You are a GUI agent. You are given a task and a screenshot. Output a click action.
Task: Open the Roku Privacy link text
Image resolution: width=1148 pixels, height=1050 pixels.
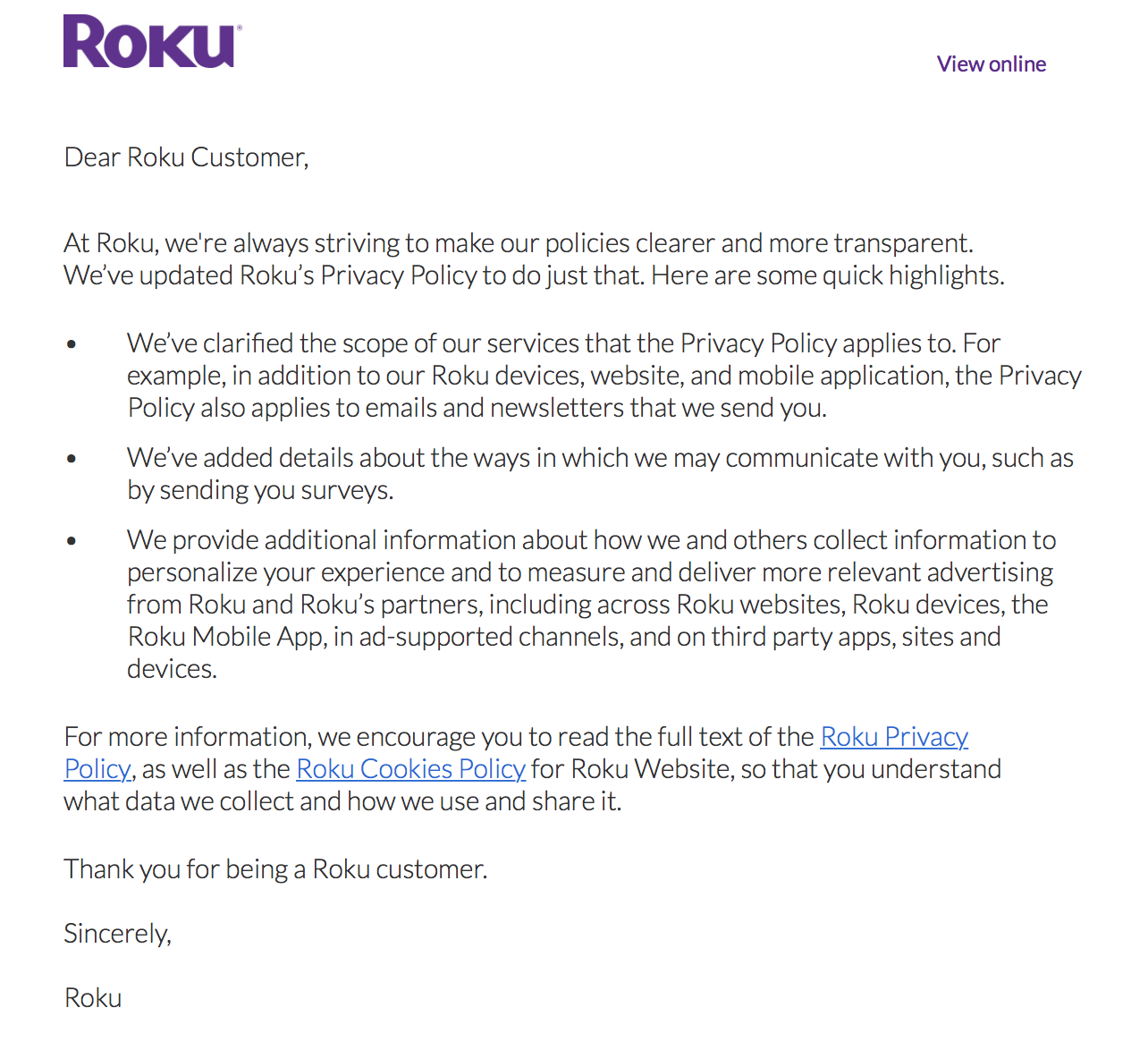pyautogui.click(x=893, y=737)
